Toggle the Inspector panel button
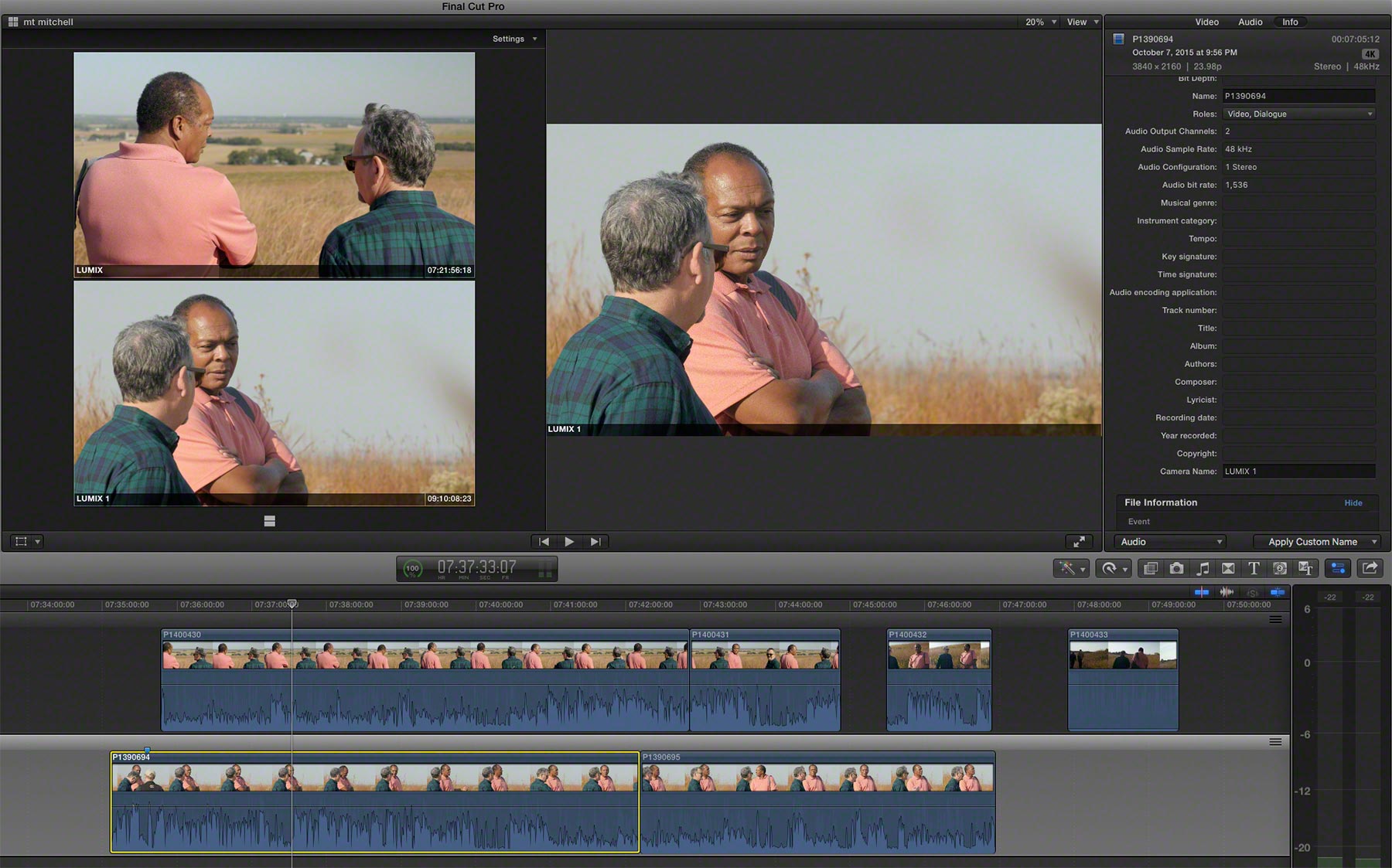 pos(1338,569)
